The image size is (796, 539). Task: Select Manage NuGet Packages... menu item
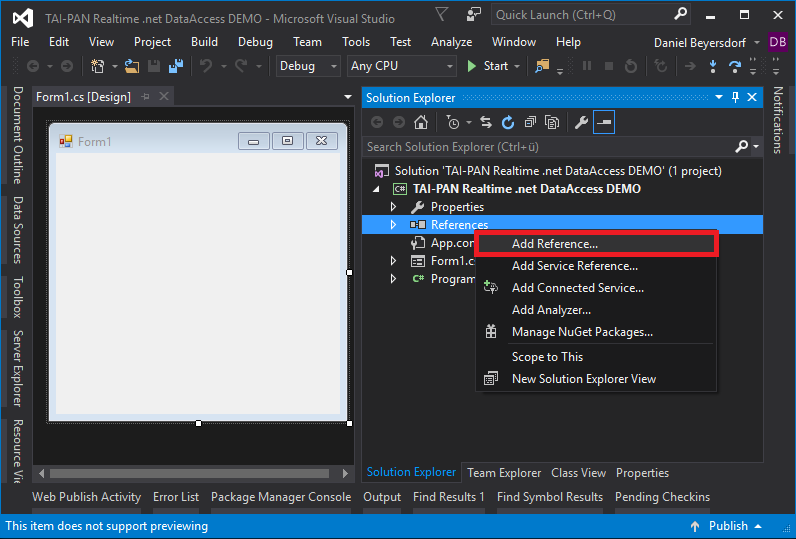coord(596,332)
